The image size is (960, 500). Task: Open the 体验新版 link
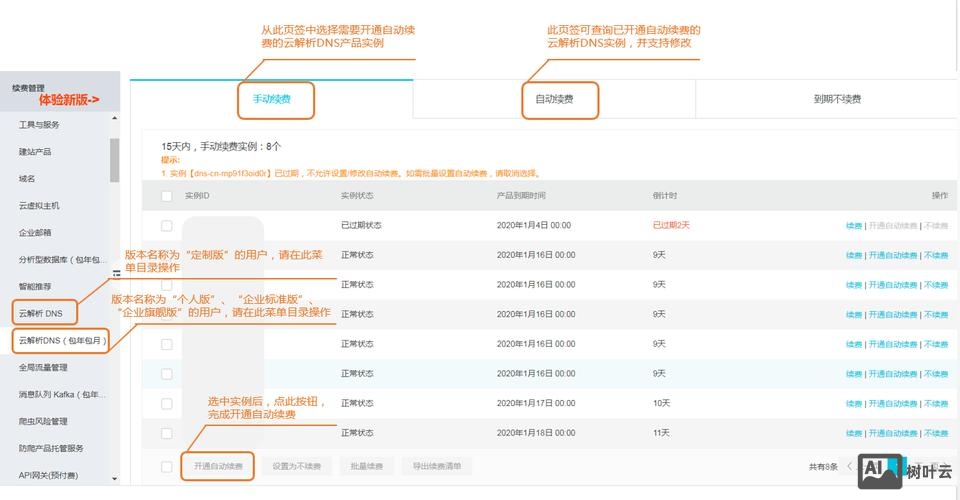69,100
